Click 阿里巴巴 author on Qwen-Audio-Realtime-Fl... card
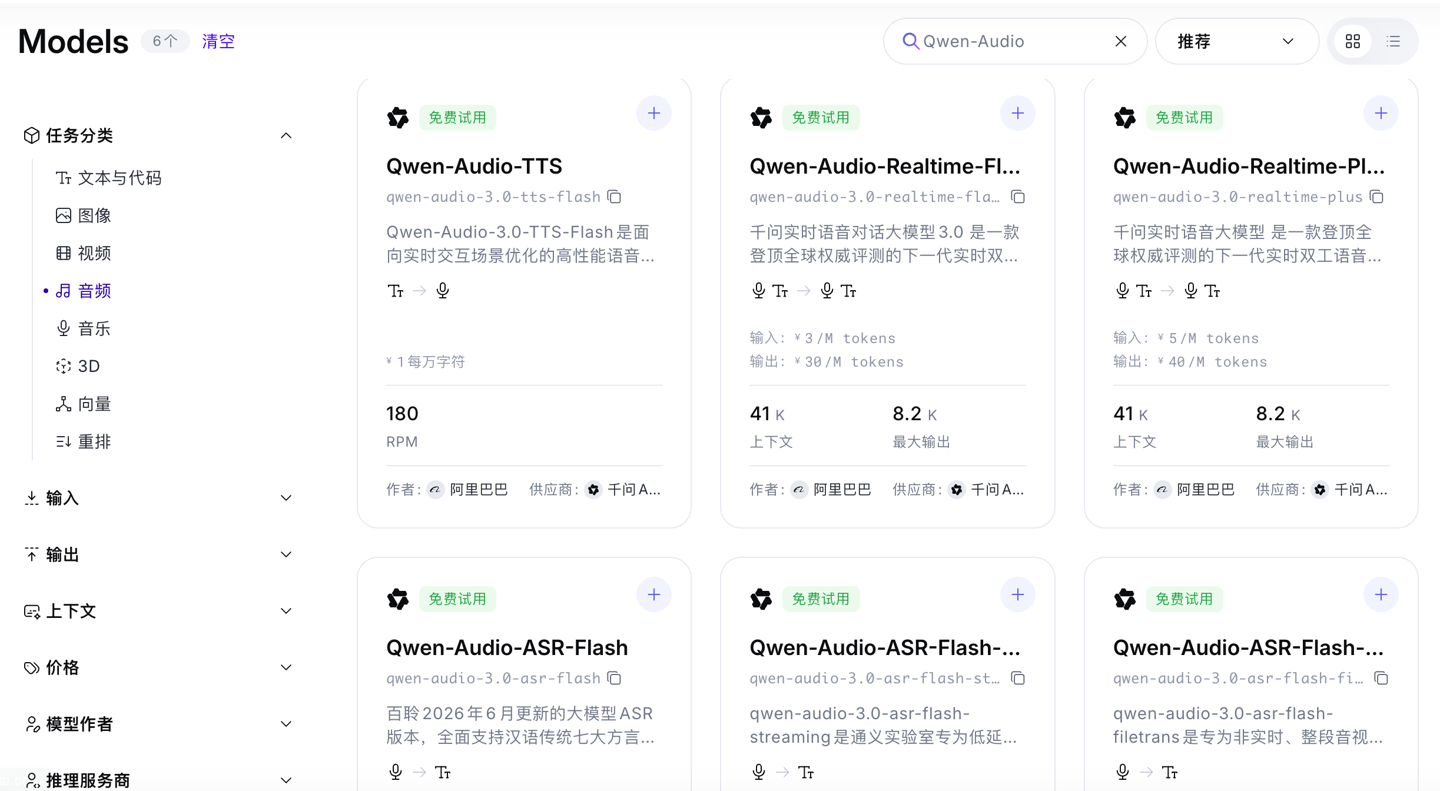 coord(842,490)
